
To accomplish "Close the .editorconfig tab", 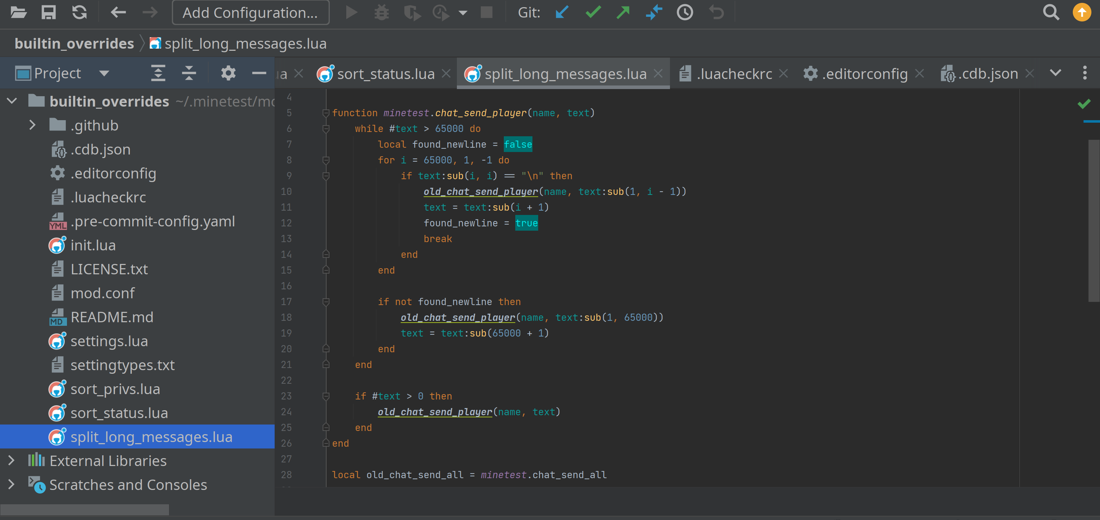I will coord(920,74).
